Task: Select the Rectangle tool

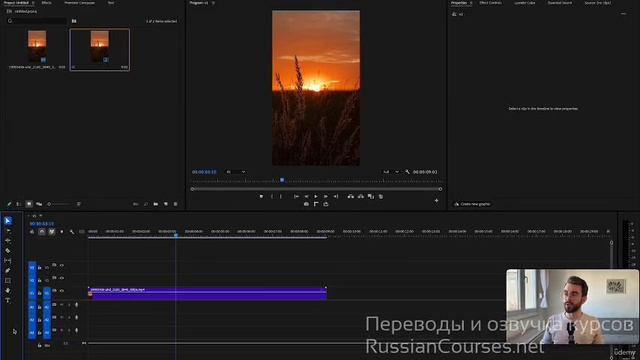Action: click(8, 280)
